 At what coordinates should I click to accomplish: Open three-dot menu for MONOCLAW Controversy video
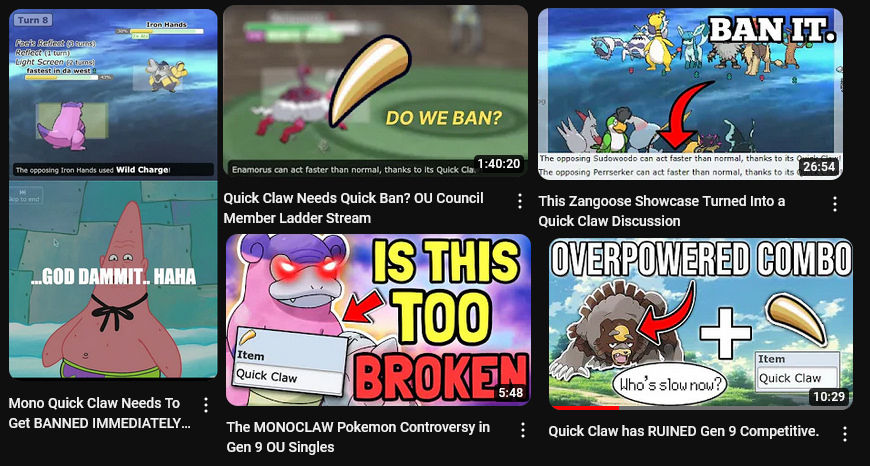(x=523, y=430)
